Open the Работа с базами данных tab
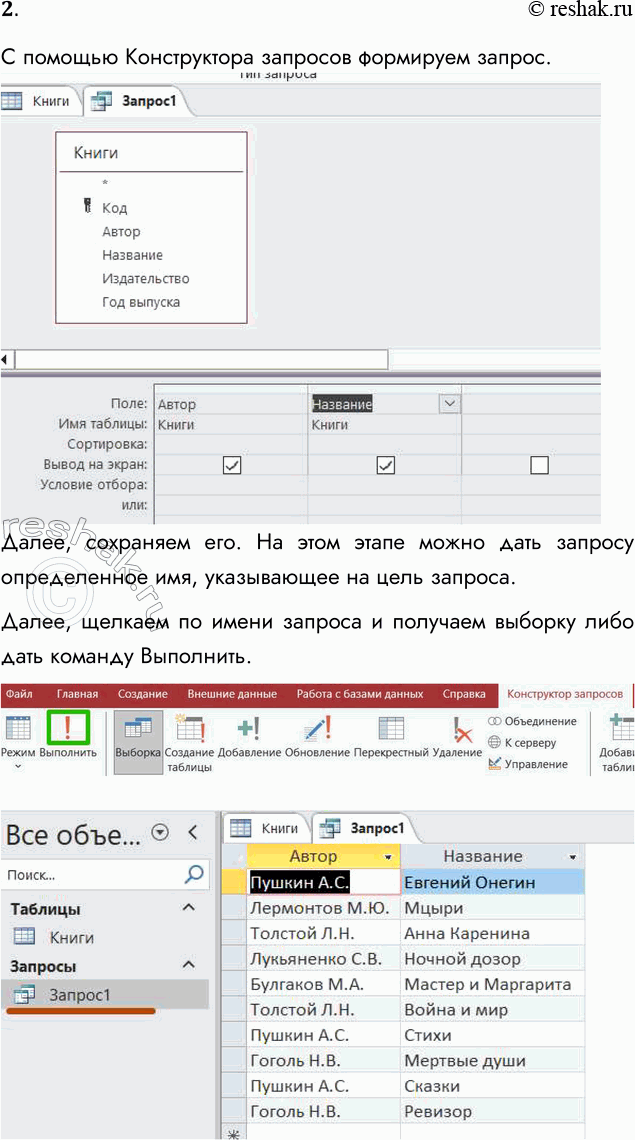This screenshot has height=1140, width=635. [x=360, y=694]
